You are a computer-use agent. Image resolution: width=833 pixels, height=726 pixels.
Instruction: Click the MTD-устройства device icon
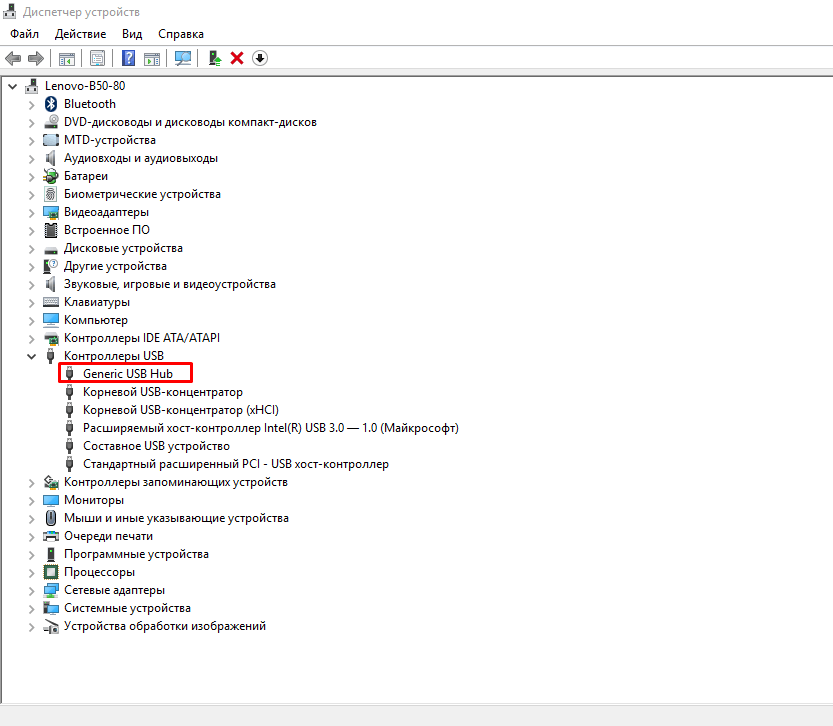point(51,140)
